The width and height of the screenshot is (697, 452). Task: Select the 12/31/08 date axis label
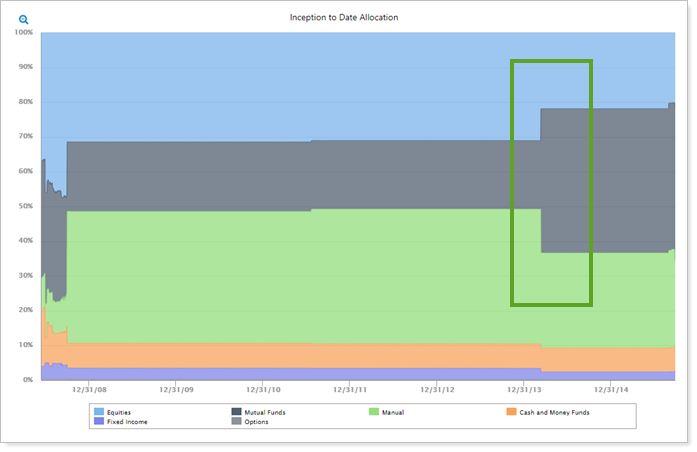(89, 390)
